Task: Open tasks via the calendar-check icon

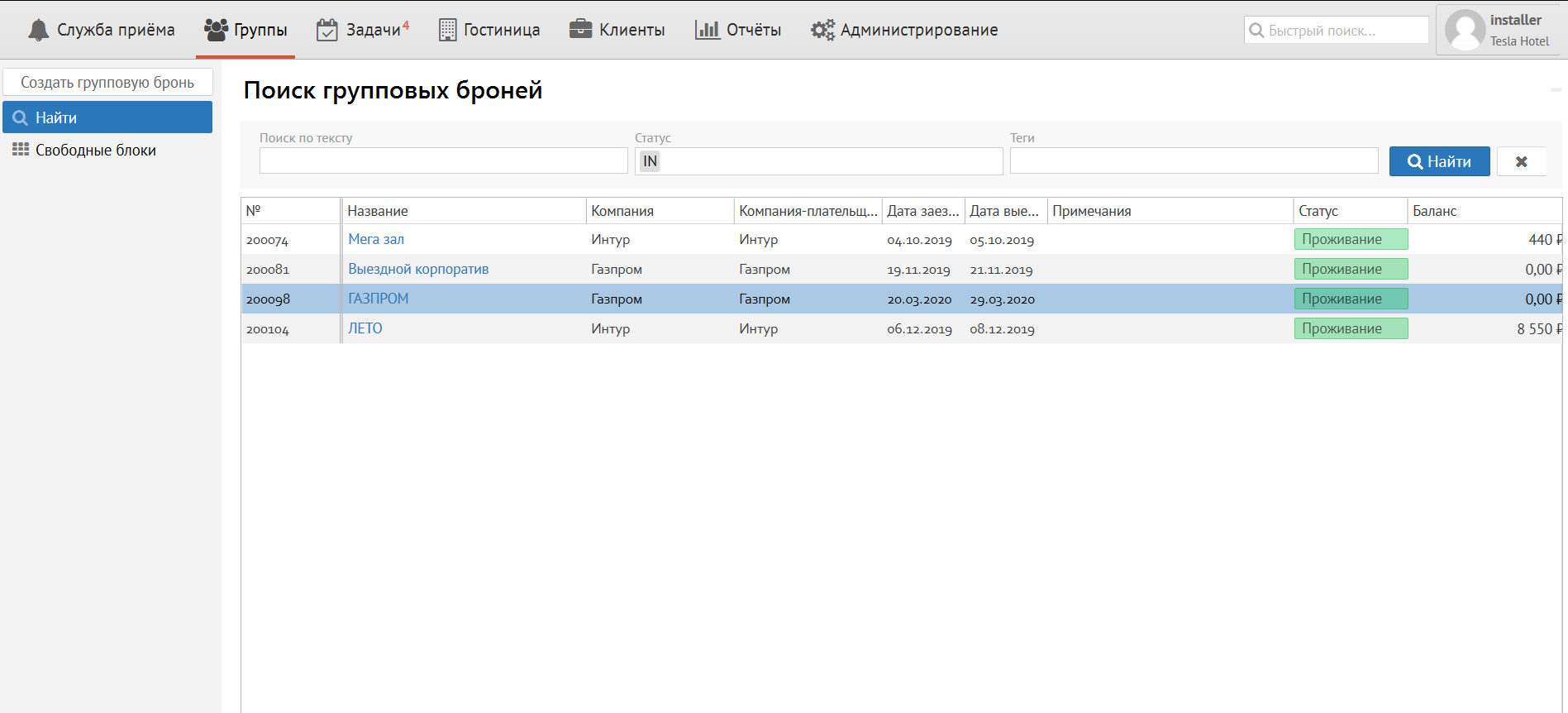Action: pos(327,31)
